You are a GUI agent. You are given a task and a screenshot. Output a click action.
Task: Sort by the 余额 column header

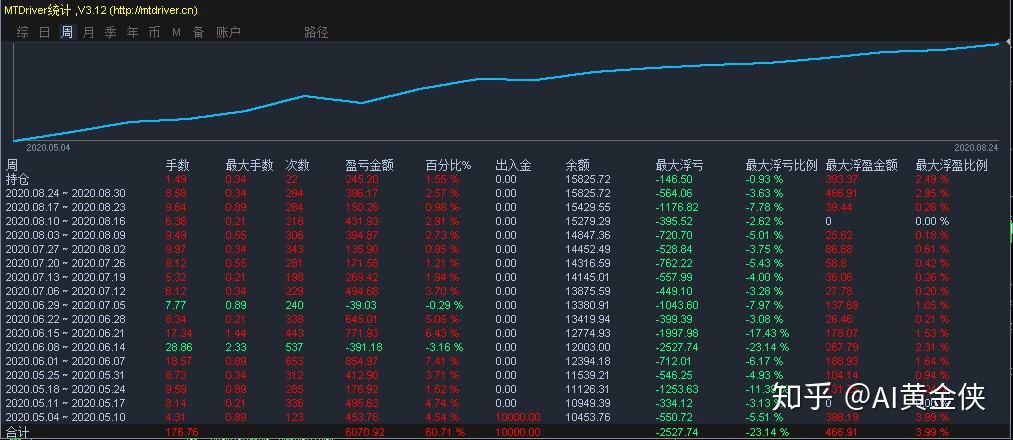pos(578,165)
